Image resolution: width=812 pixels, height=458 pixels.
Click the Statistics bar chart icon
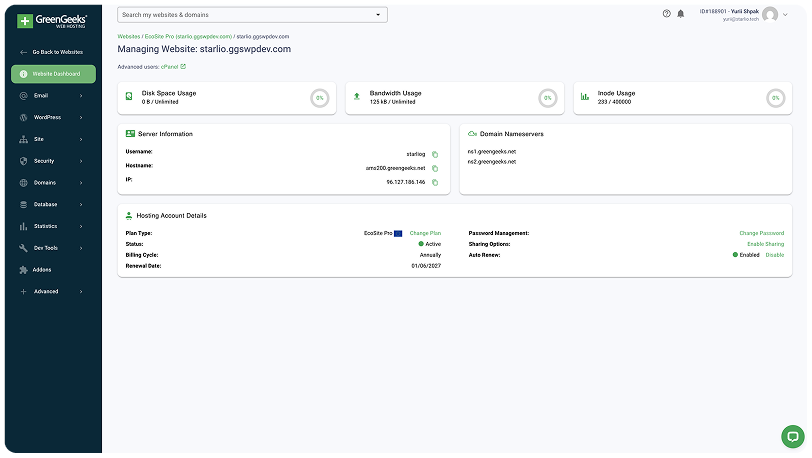click(23, 226)
